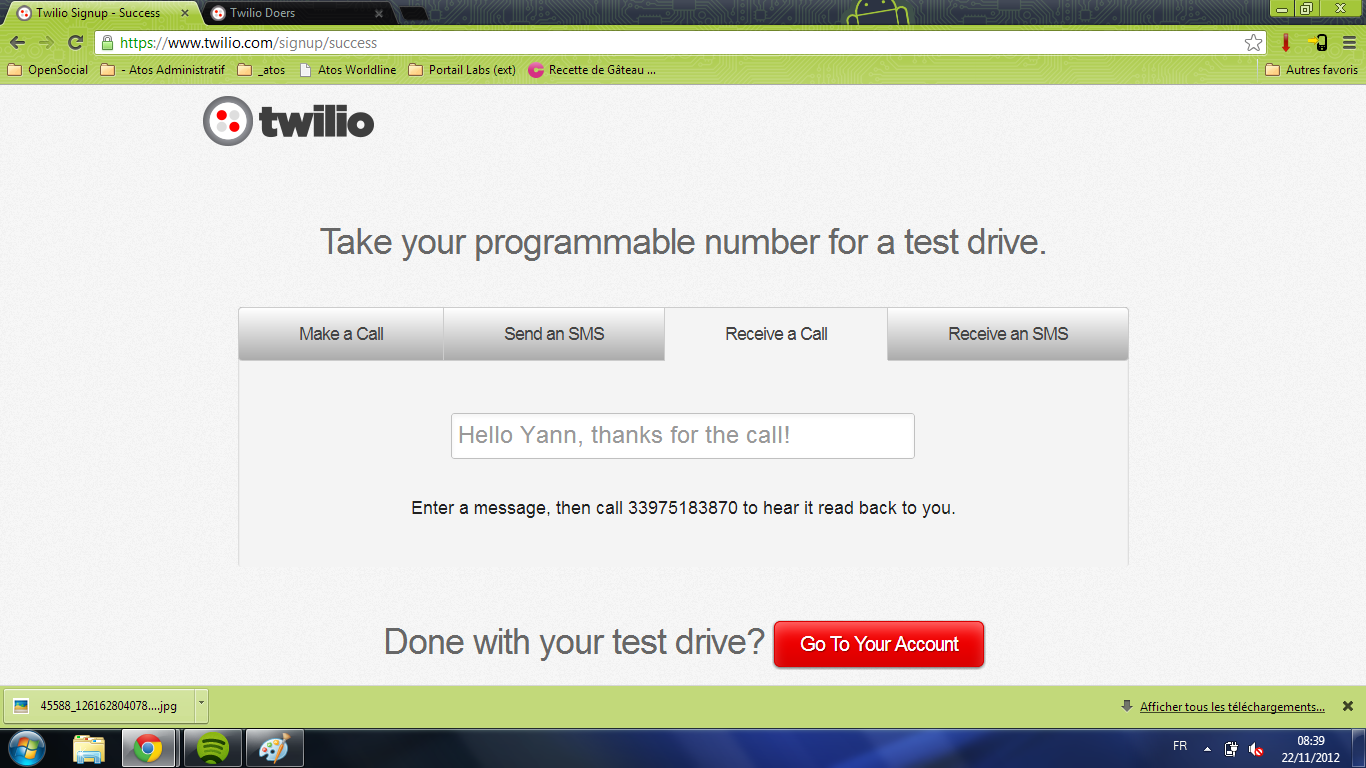Close the Twilio Doers tab

point(378,13)
